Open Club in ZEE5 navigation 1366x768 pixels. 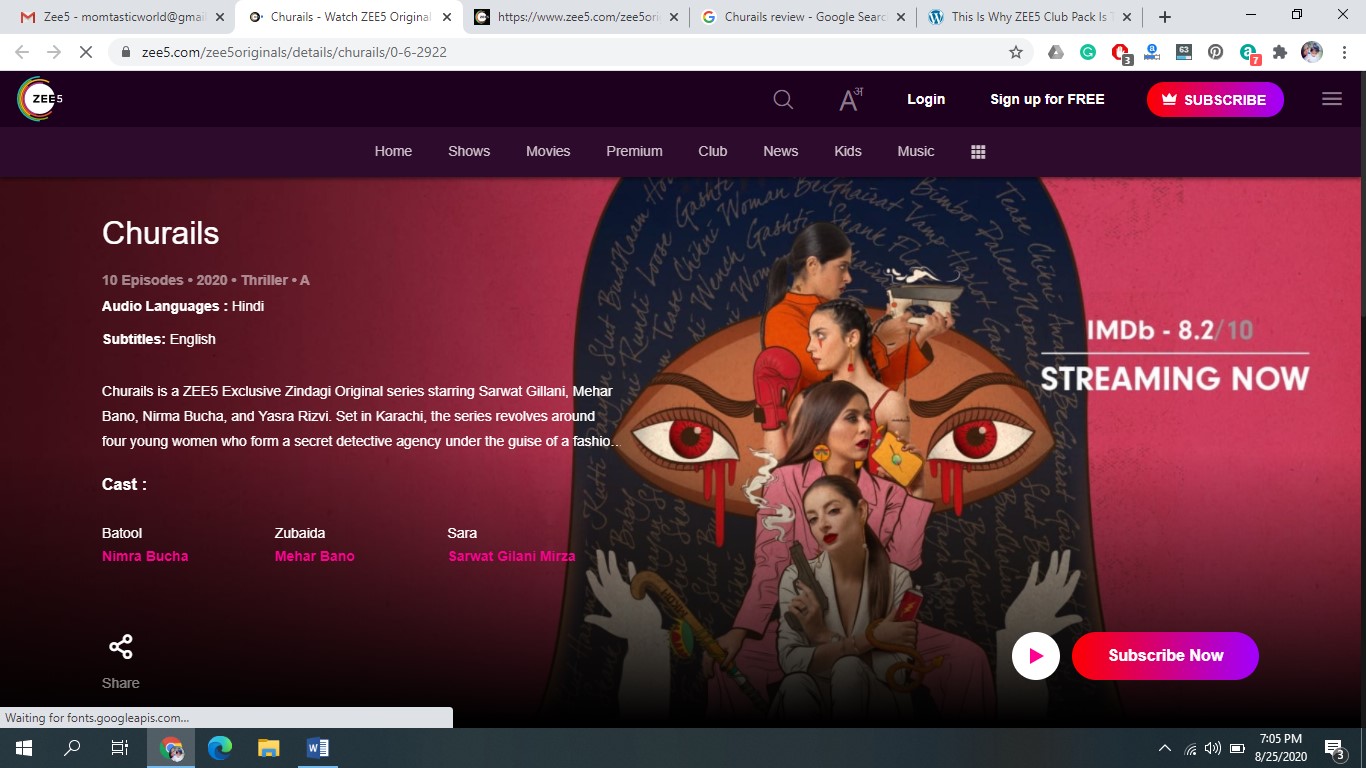pyautogui.click(x=712, y=151)
